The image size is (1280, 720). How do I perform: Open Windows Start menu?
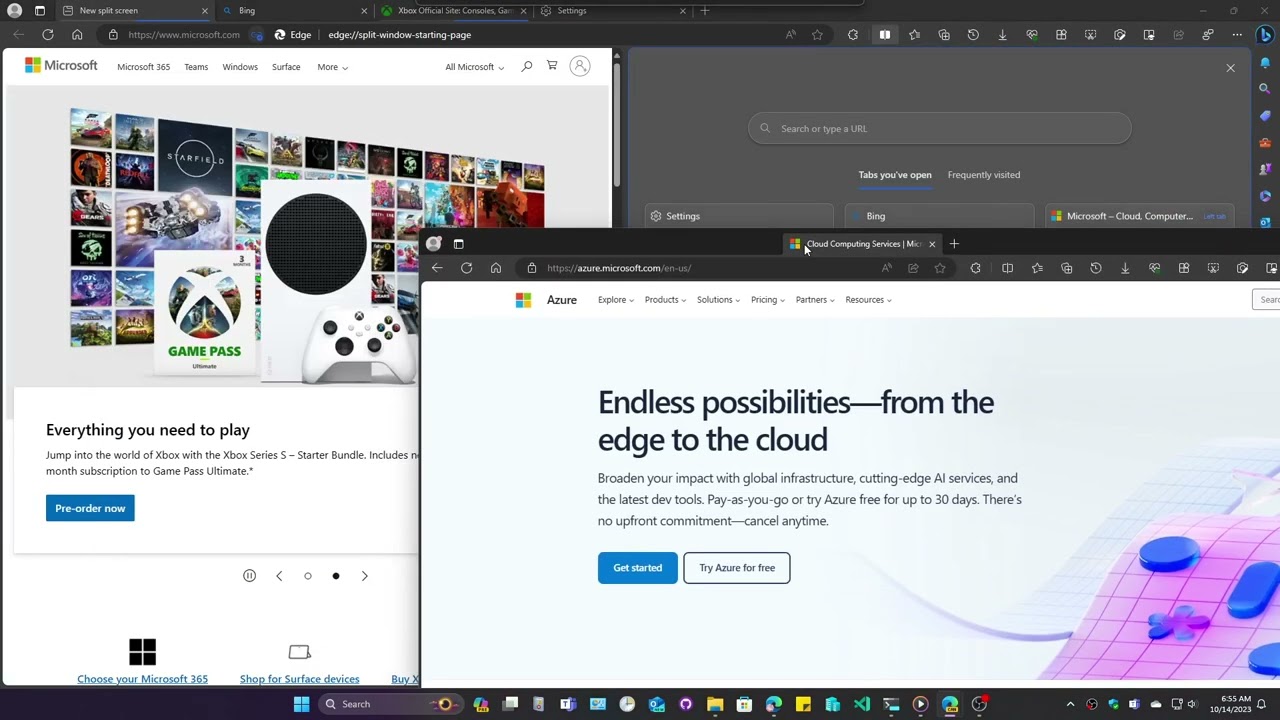[301, 704]
